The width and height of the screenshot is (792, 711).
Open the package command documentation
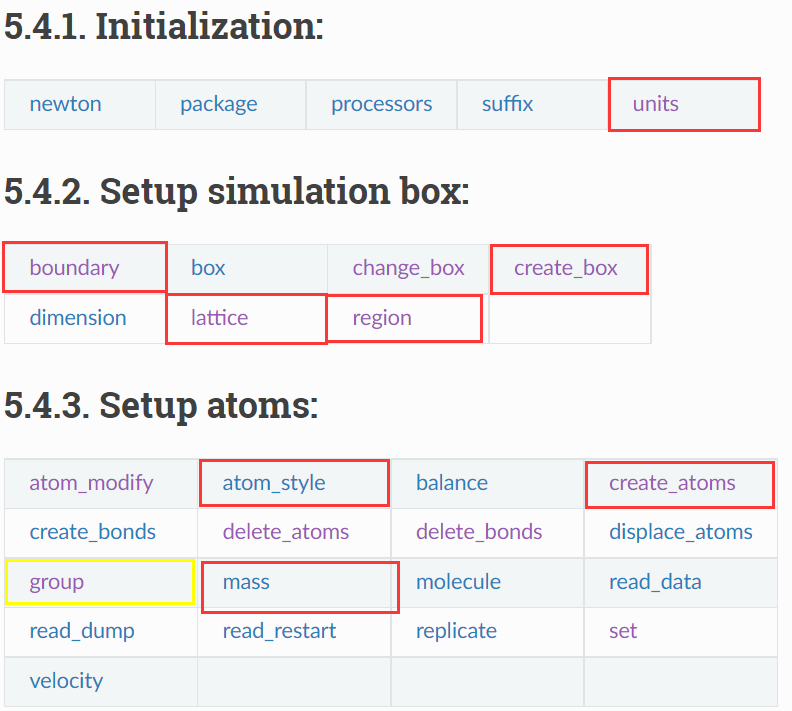coord(218,104)
